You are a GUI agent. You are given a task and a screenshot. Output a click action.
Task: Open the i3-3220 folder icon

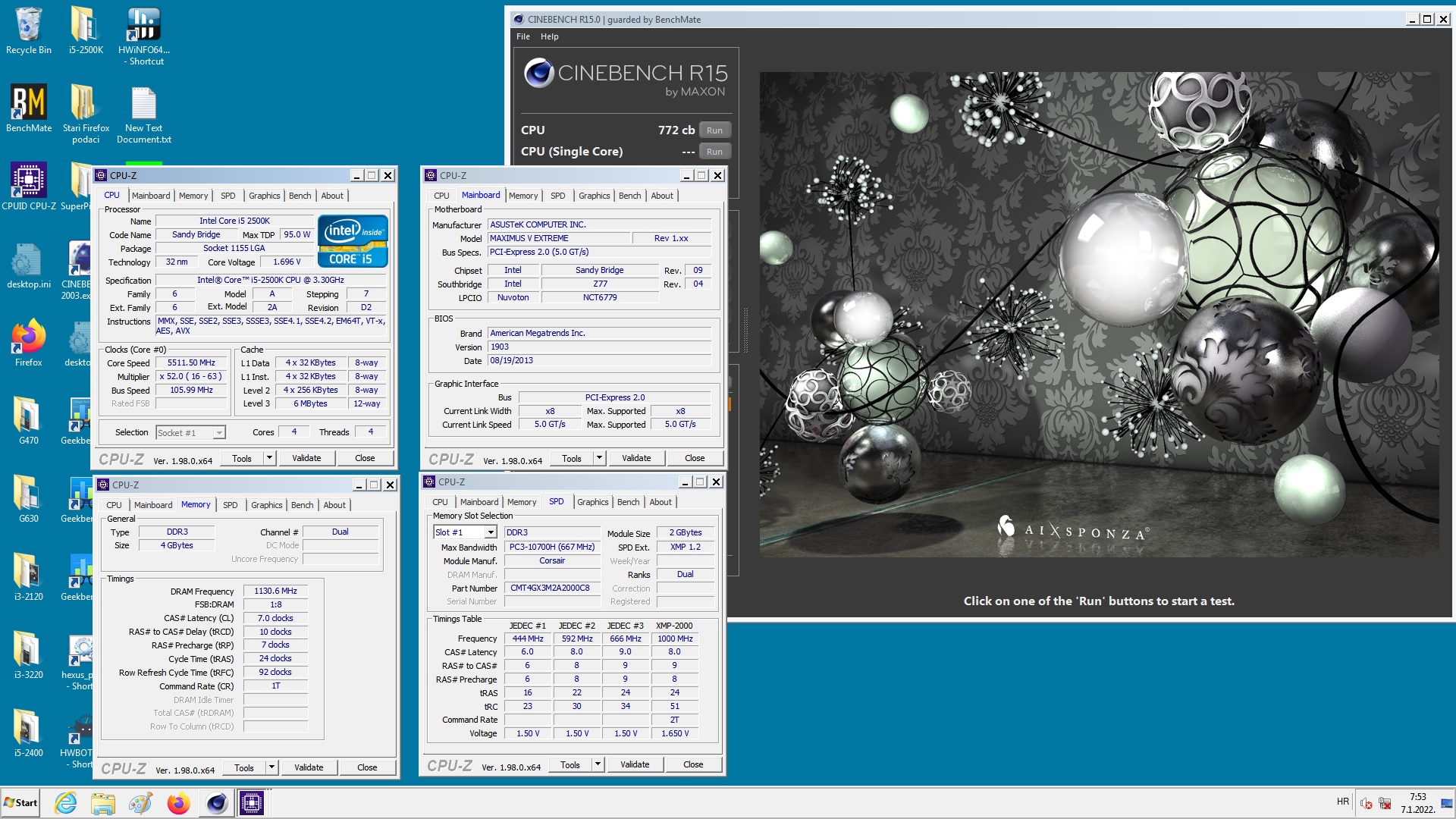tap(28, 655)
